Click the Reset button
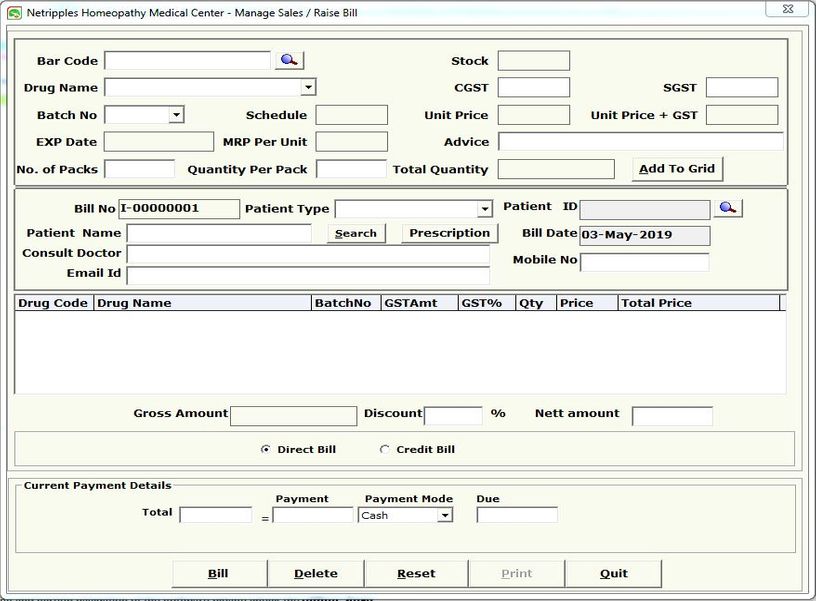Screen dimensions: 816x601 (416, 573)
